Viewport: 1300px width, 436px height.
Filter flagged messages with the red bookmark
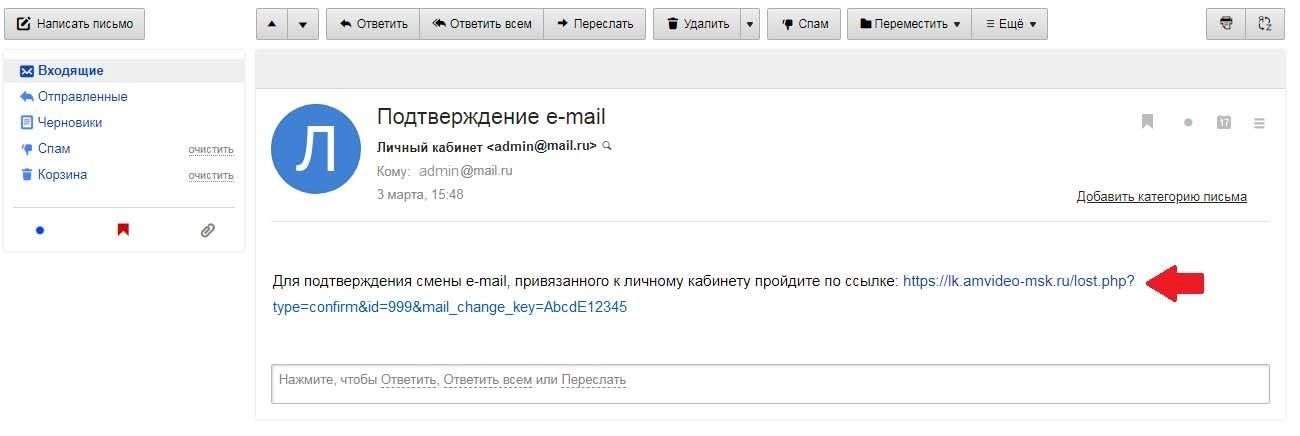123,230
